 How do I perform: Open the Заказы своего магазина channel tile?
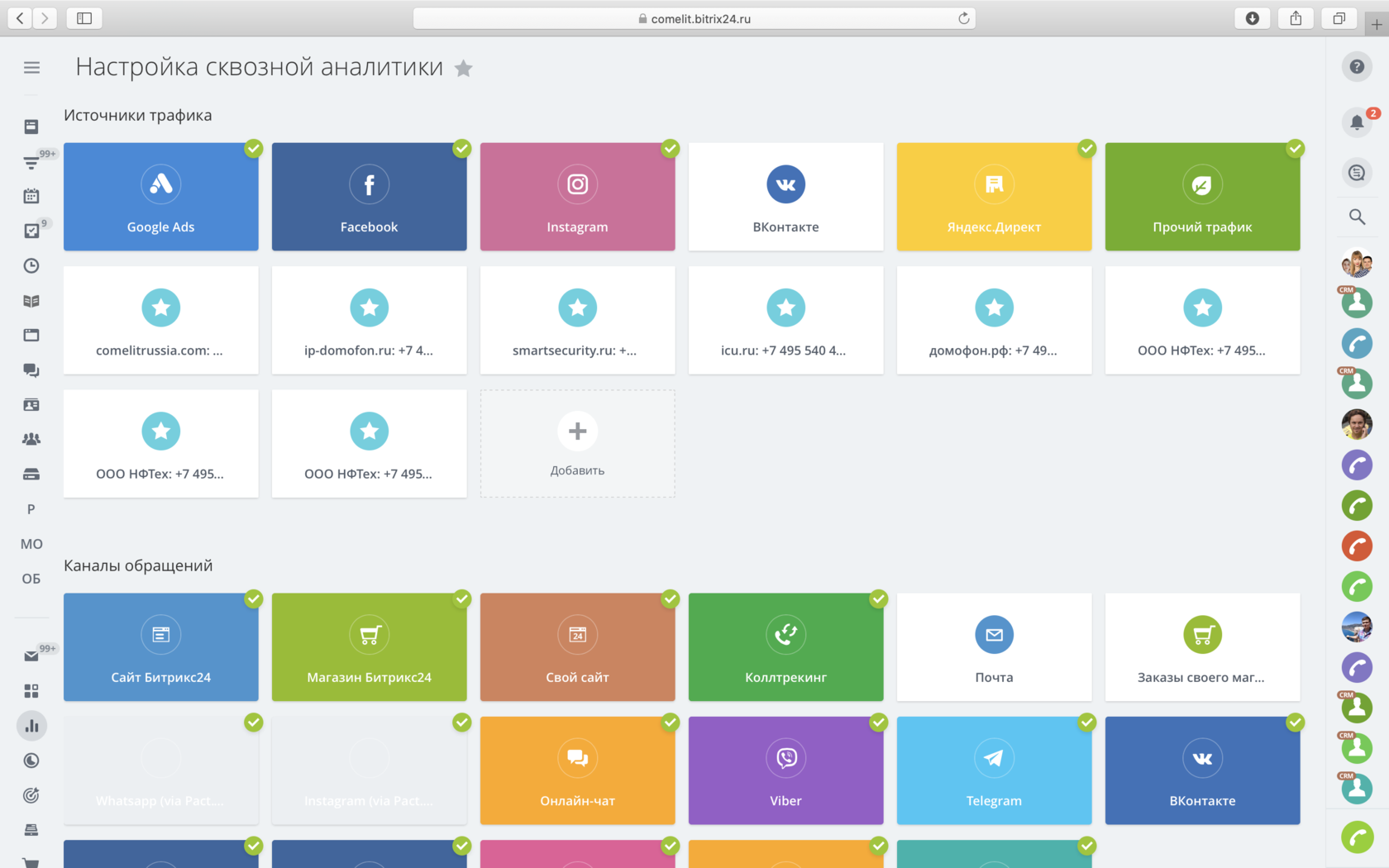1202,647
